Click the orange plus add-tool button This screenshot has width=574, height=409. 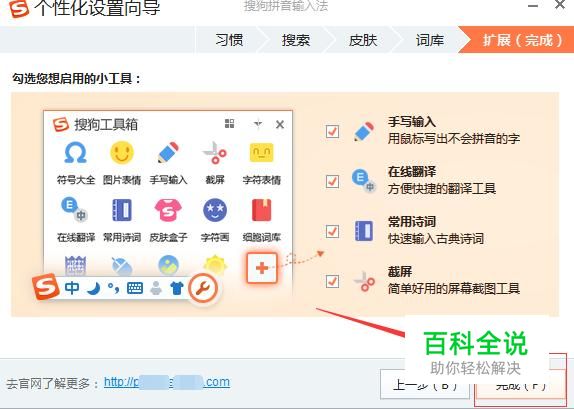tap(262, 268)
